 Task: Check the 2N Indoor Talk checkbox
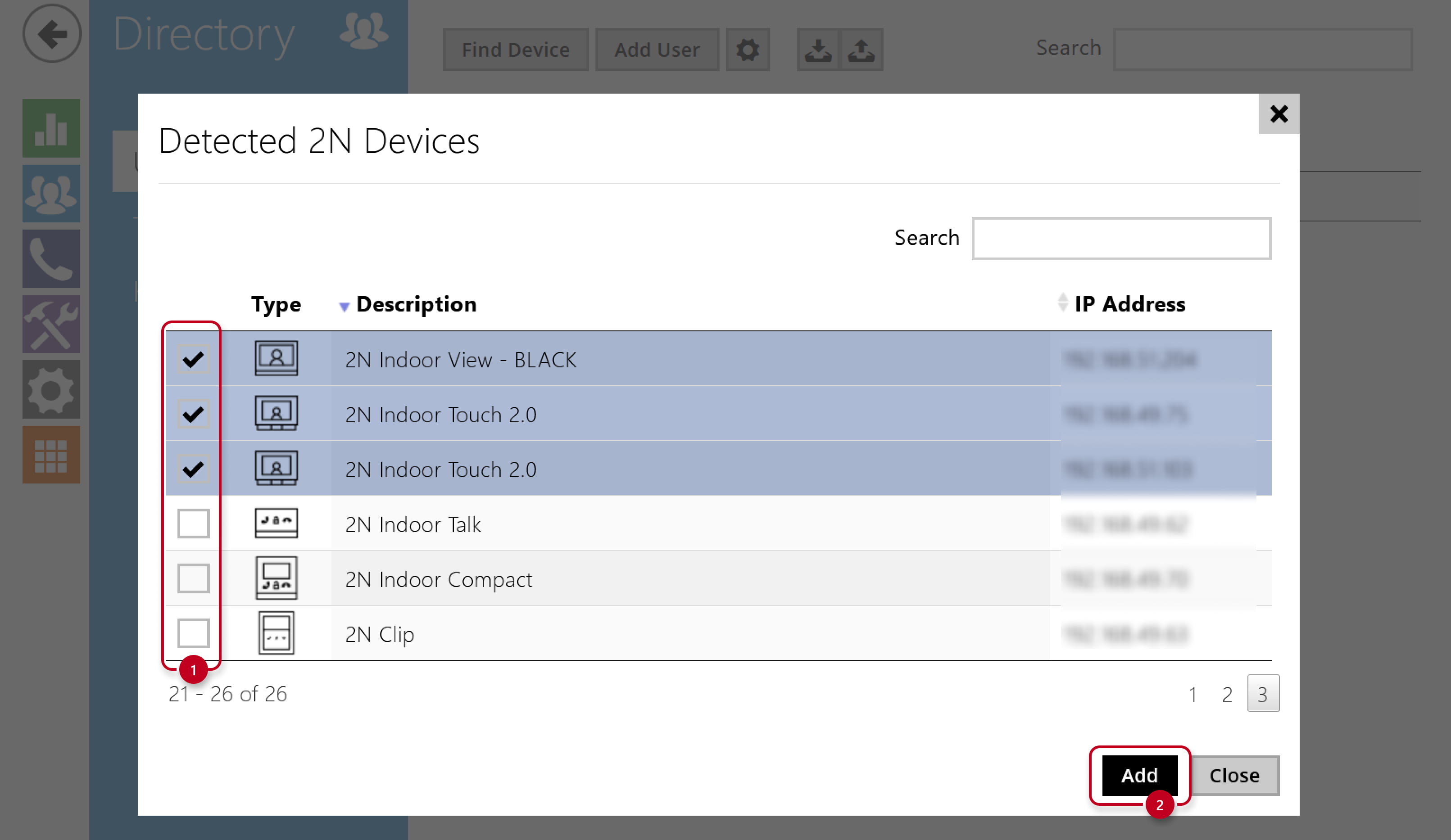coord(193,524)
